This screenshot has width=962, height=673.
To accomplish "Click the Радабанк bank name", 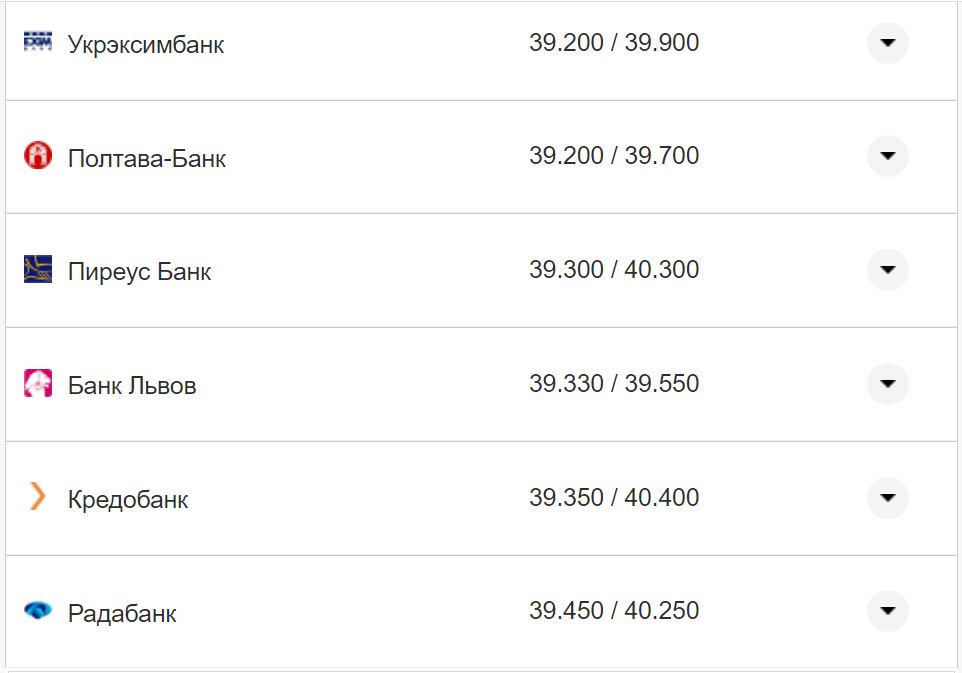I will 122,613.
